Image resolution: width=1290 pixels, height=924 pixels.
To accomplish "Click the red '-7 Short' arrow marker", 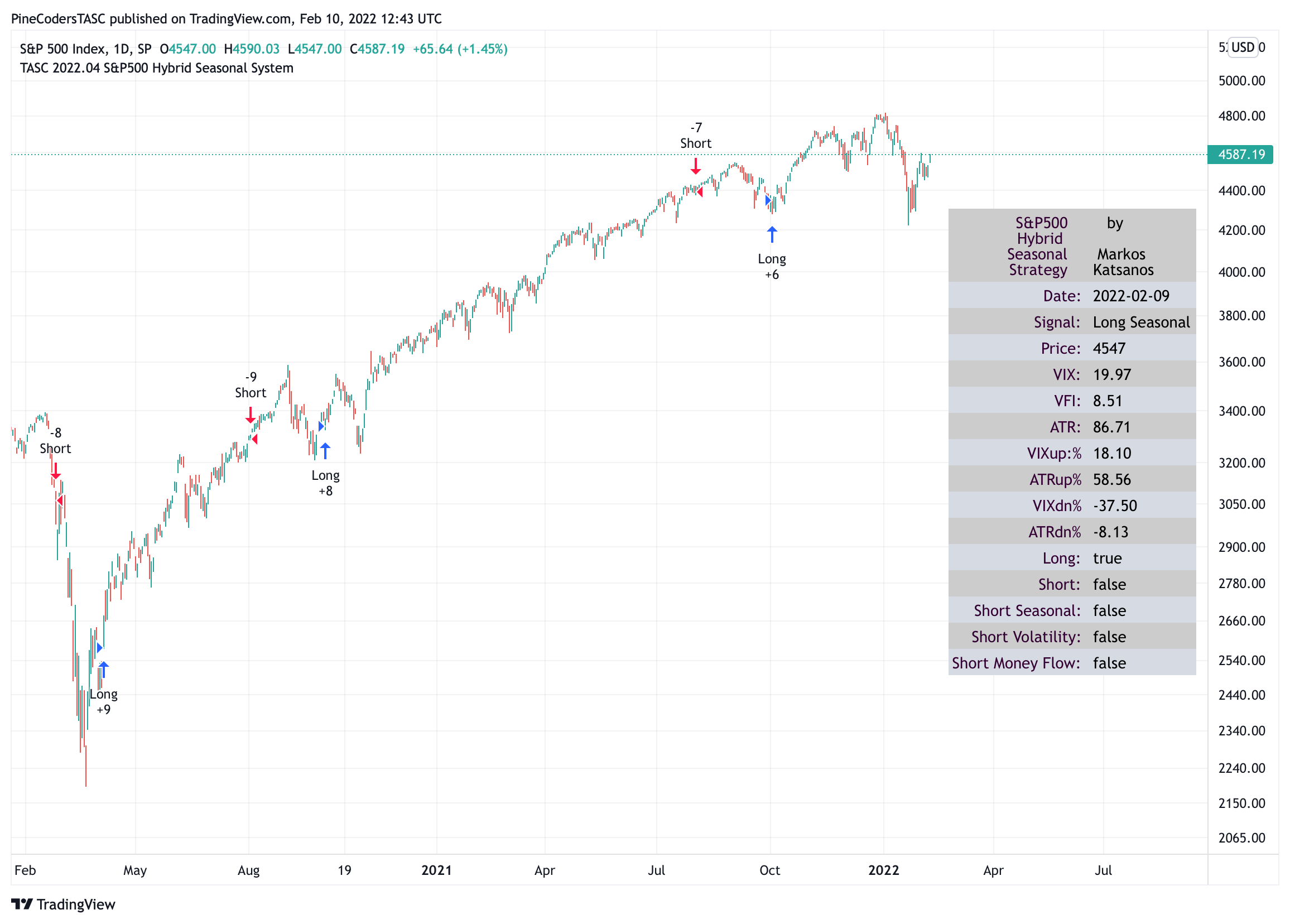I will click(696, 166).
